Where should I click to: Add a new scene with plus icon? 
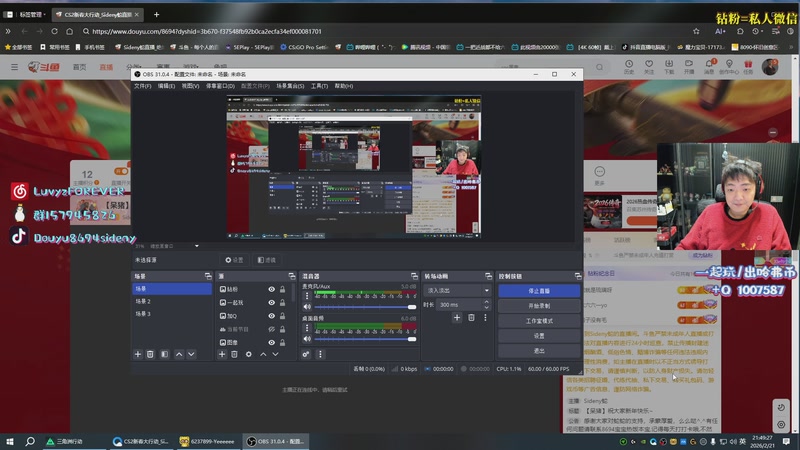click(x=138, y=354)
